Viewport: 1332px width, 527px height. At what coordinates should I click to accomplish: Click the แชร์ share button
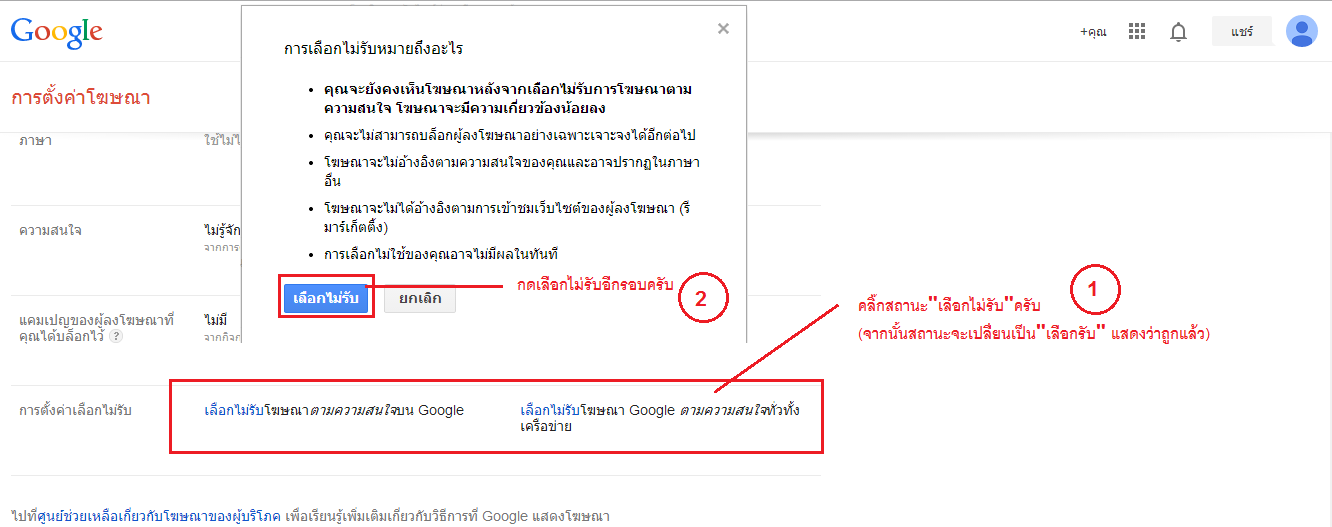(1242, 31)
